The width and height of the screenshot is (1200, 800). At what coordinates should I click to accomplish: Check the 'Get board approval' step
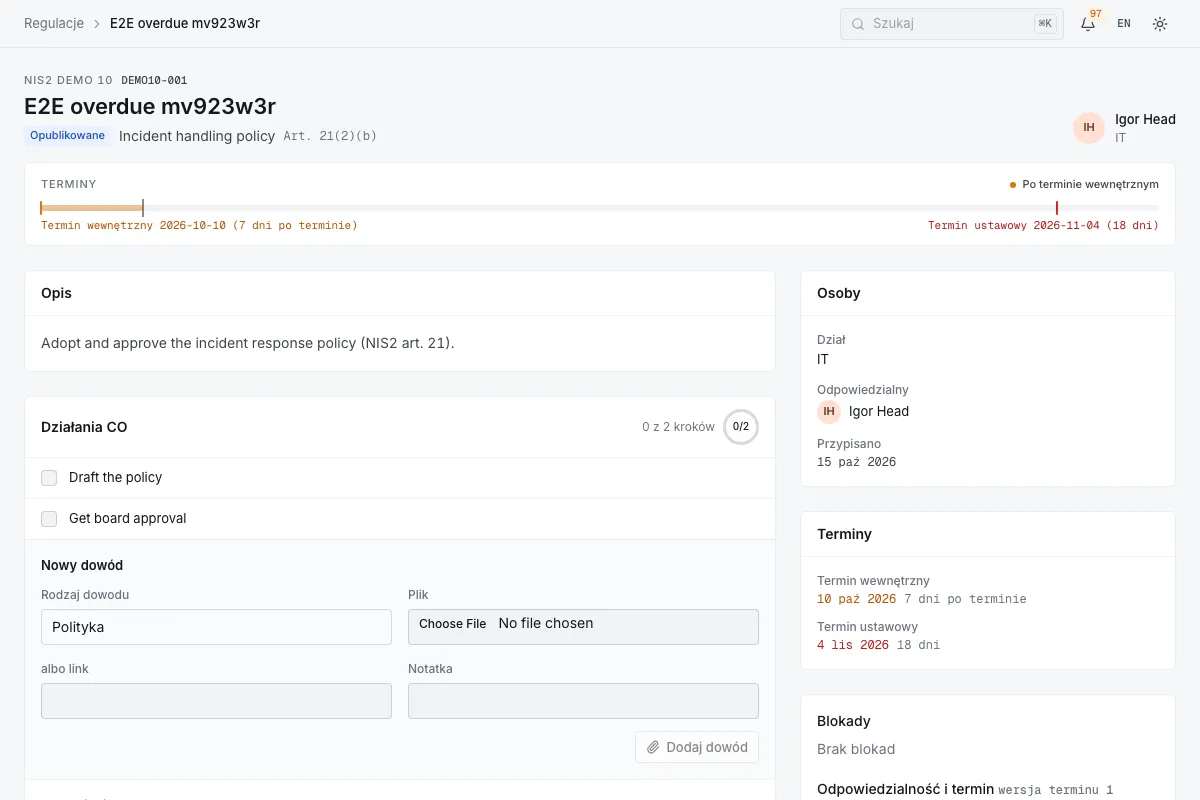[49, 519]
